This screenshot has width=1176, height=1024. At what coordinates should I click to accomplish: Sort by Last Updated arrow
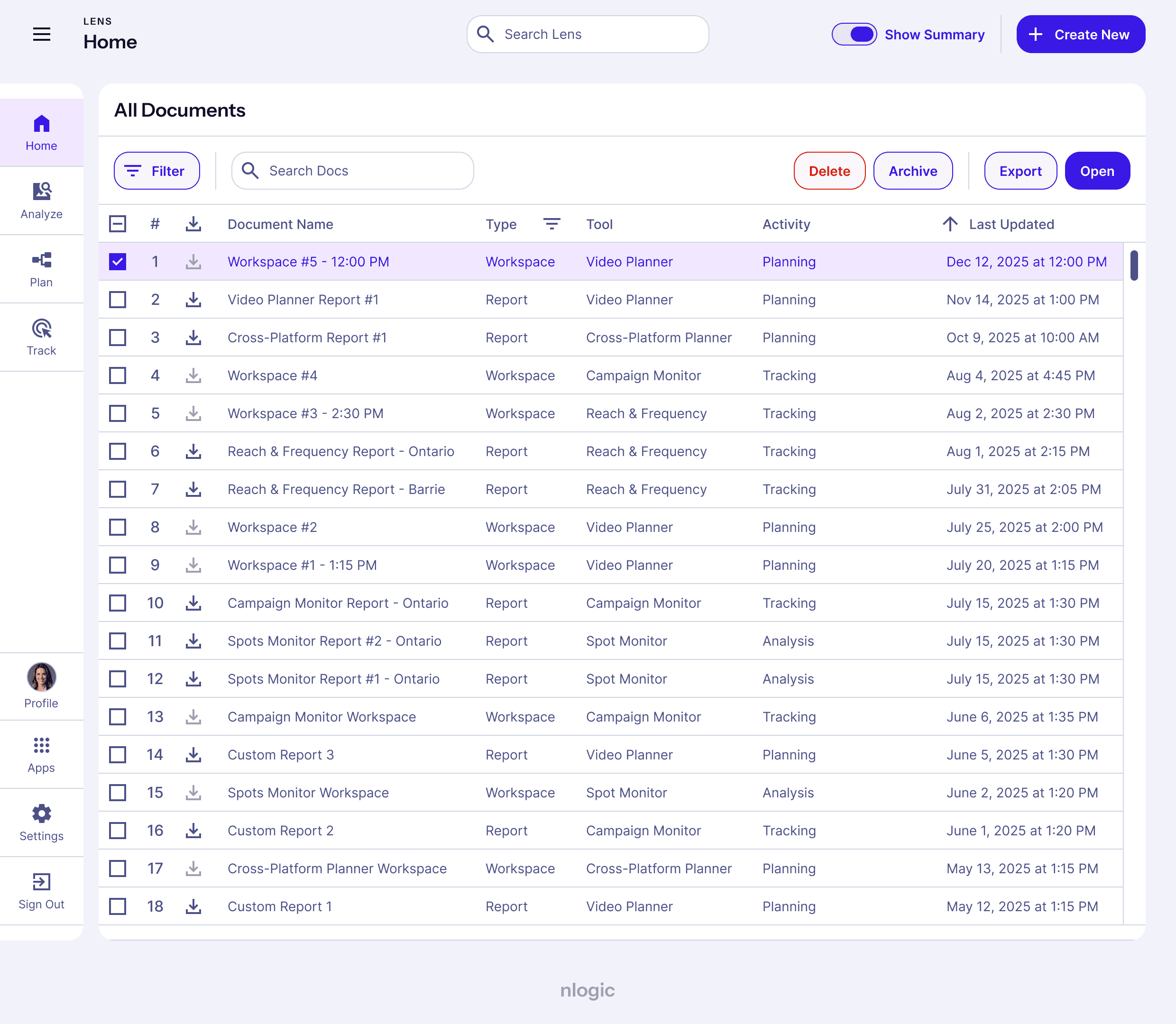pos(950,224)
